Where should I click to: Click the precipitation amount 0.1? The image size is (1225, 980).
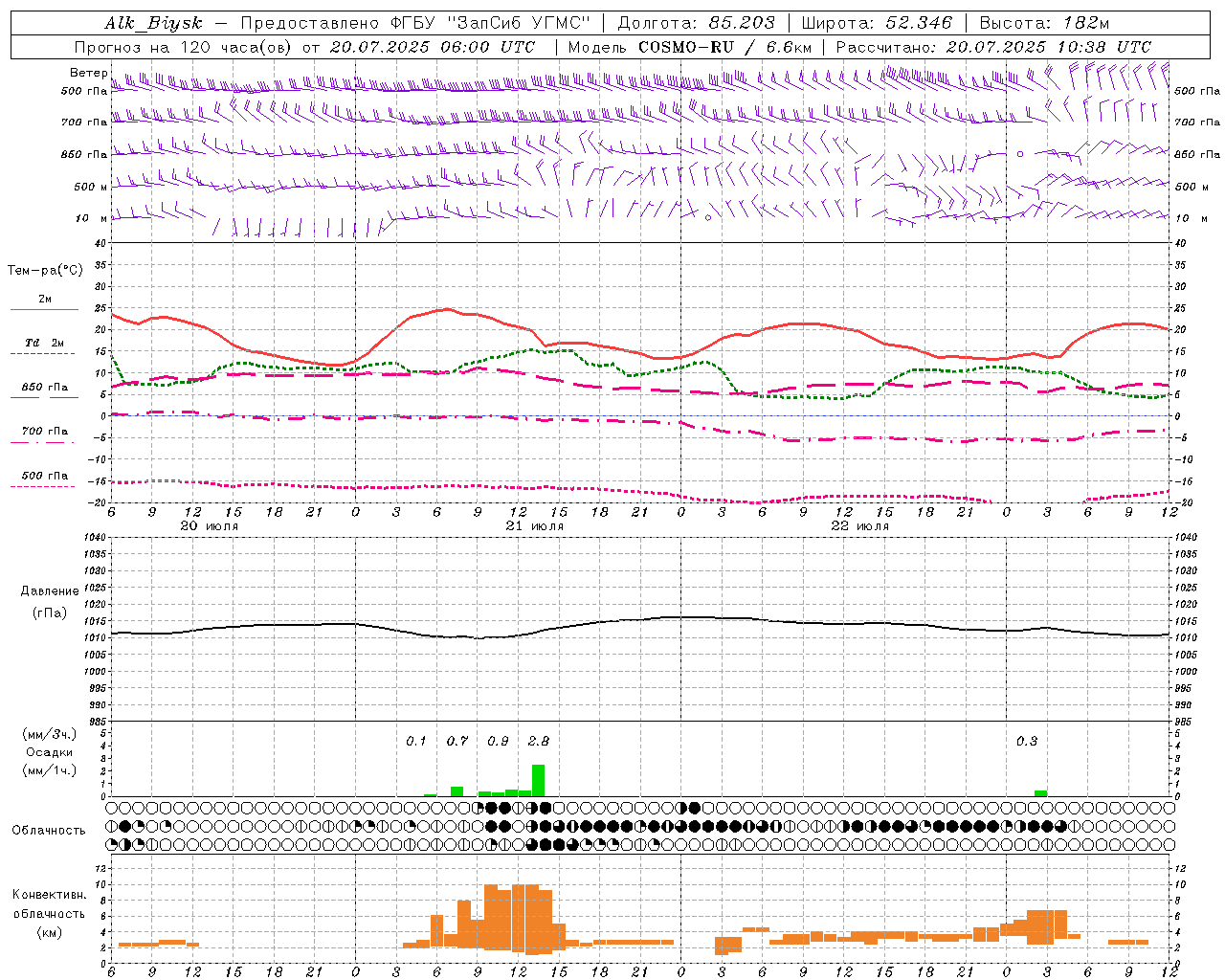coord(416,742)
